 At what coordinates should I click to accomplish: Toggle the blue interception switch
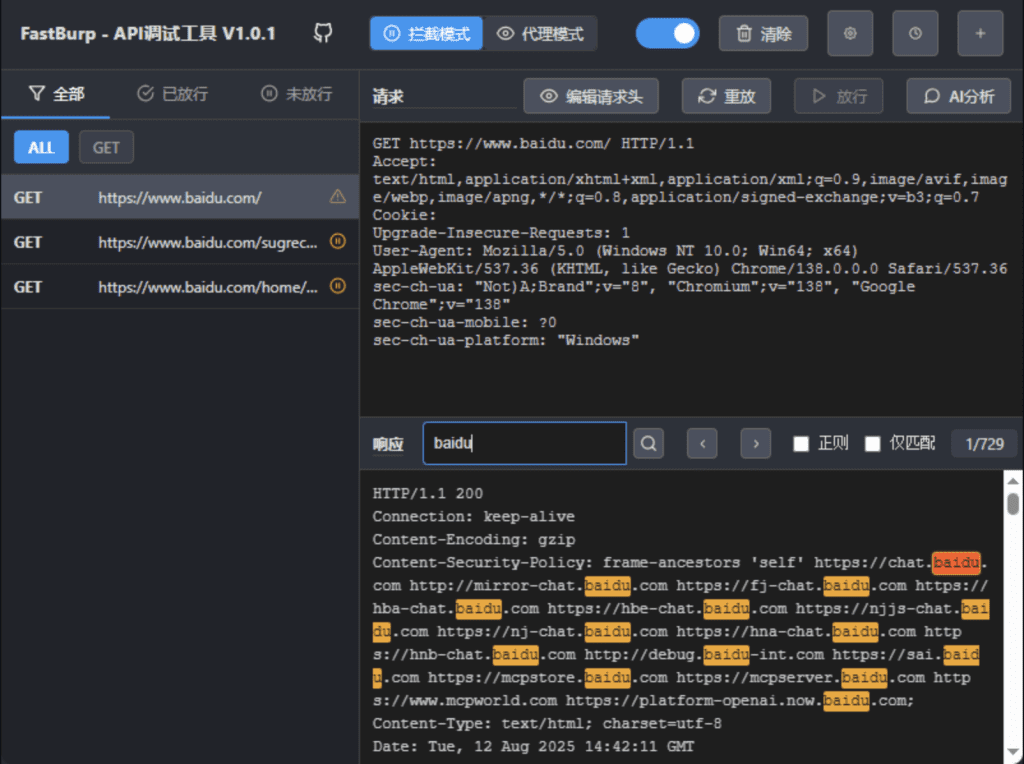(667, 33)
